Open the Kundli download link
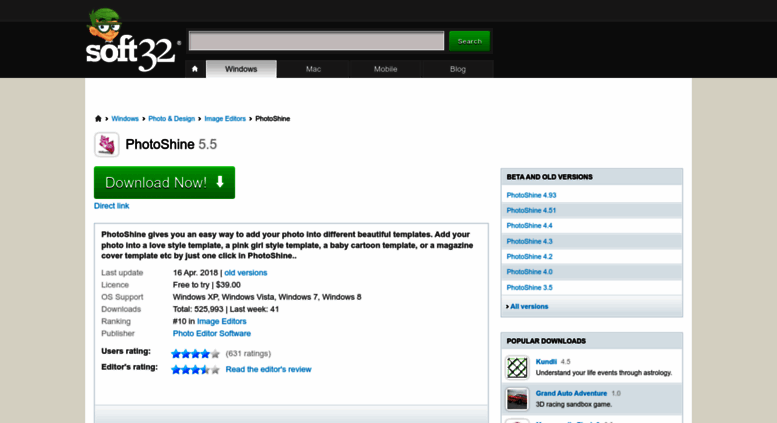The height and width of the screenshot is (423, 777). [x=546, y=362]
